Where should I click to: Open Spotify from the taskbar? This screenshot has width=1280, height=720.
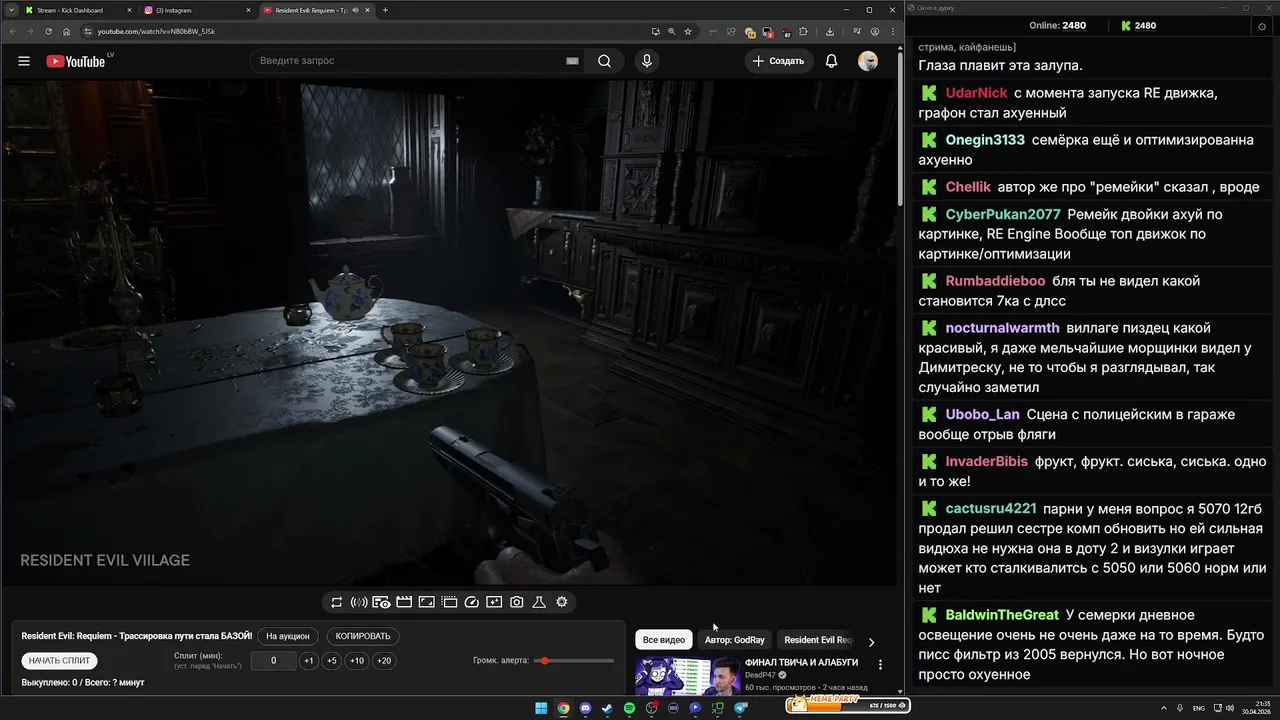[629, 708]
